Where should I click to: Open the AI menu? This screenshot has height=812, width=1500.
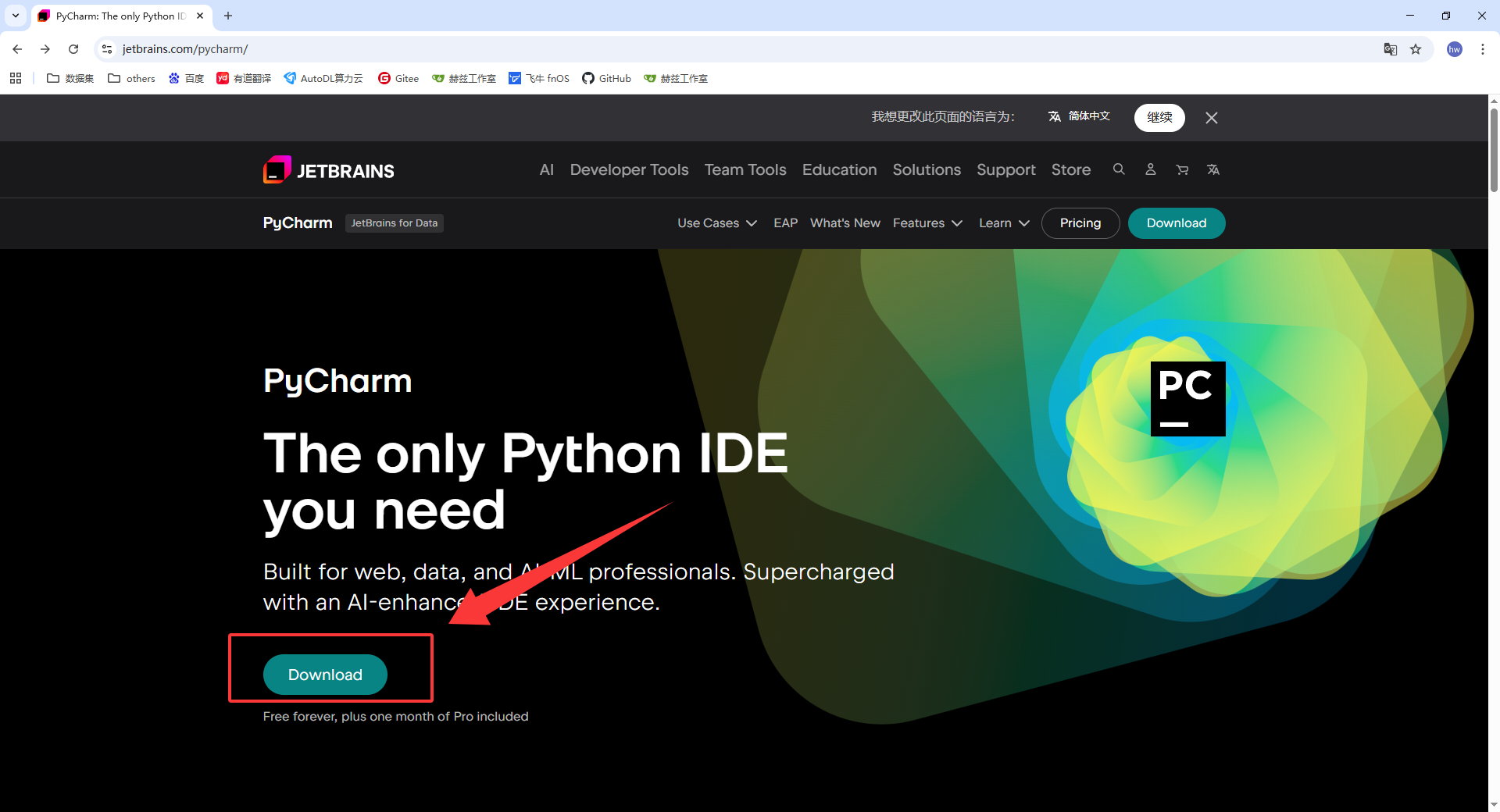pos(547,169)
